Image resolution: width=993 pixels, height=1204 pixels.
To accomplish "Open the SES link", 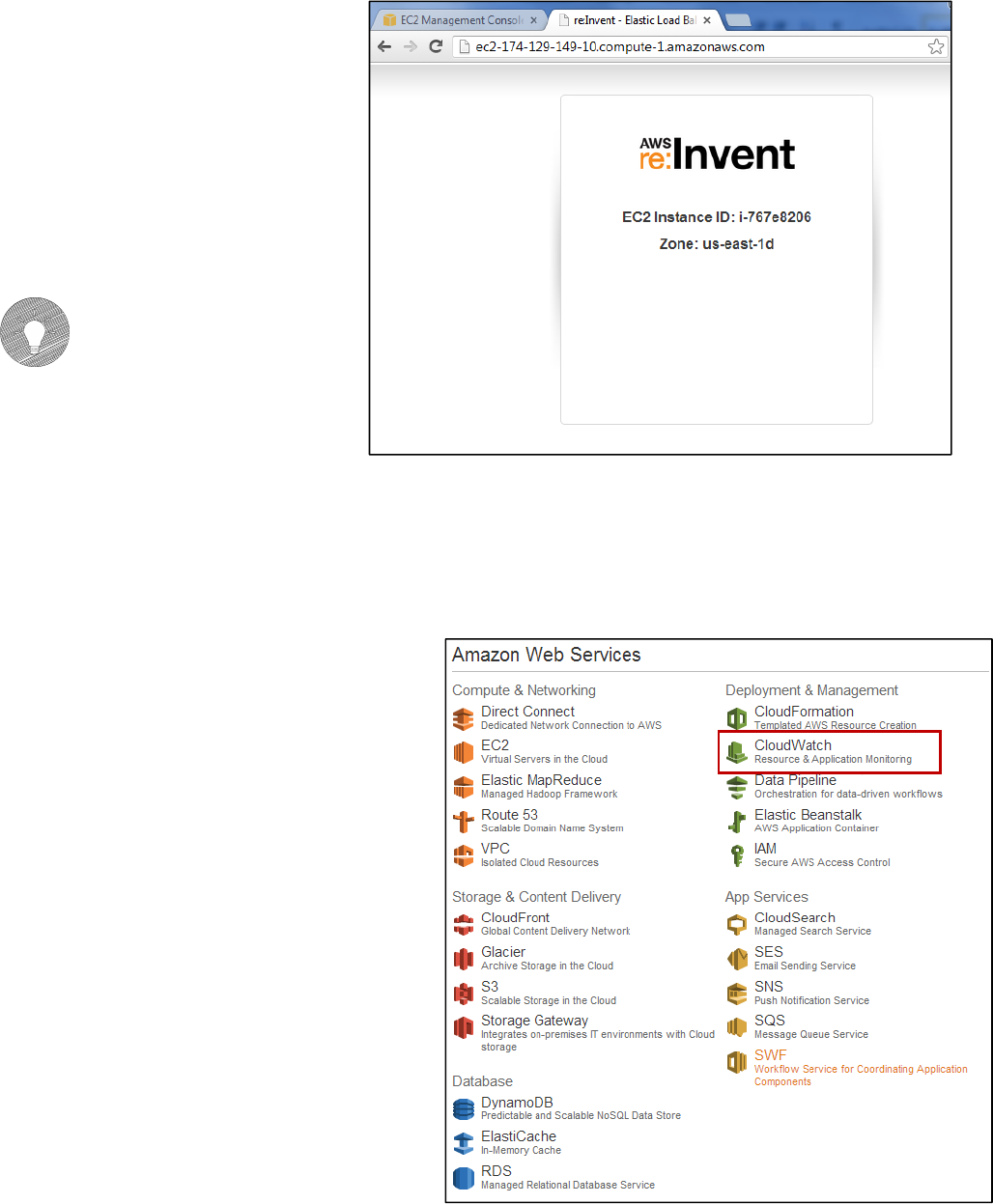I will (x=769, y=952).
